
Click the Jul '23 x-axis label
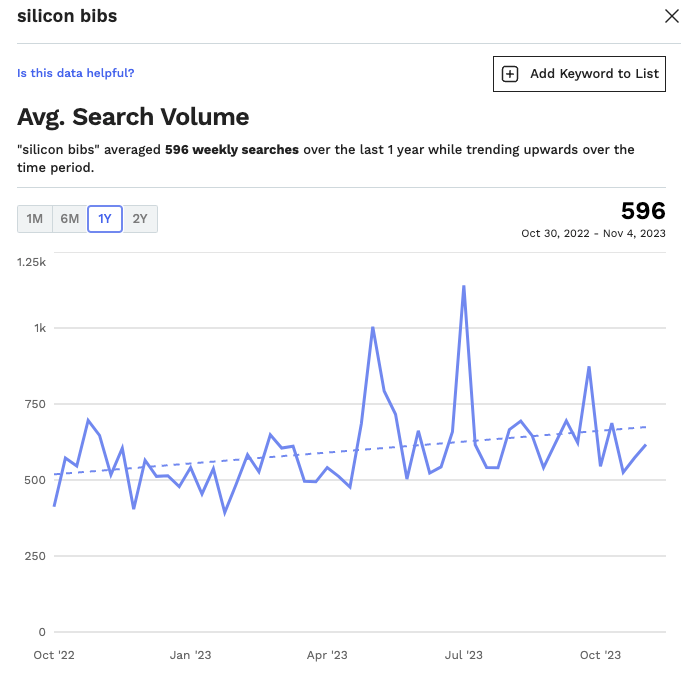coord(463,655)
